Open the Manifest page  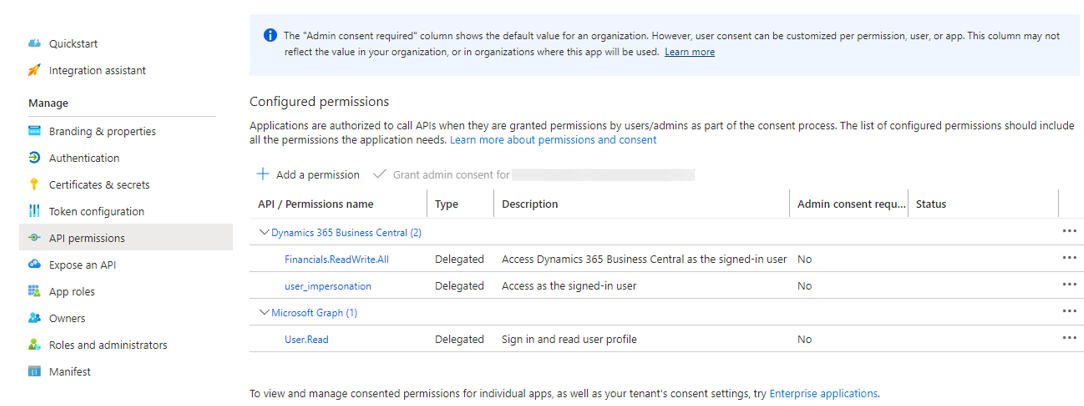pyautogui.click(x=70, y=372)
